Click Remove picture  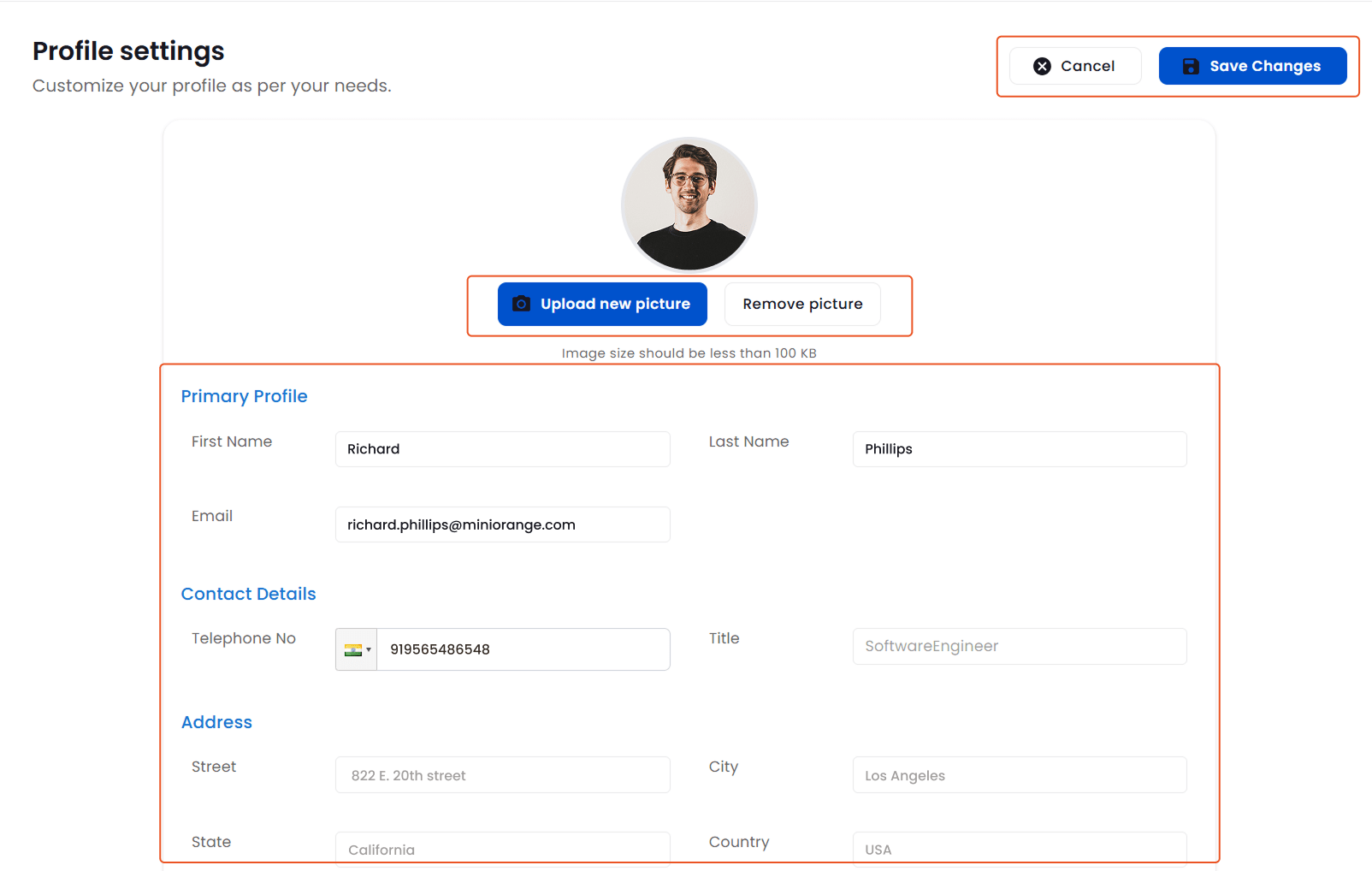pos(801,304)
